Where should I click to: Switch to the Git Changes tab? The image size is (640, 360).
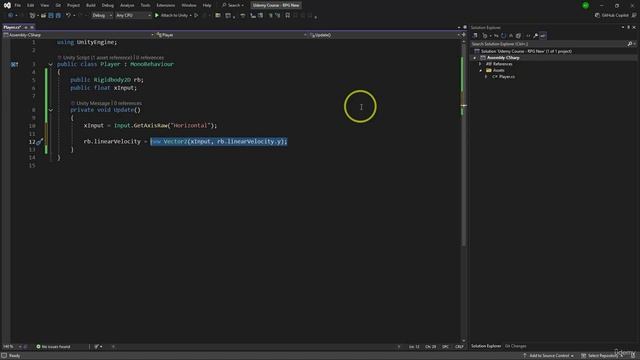[x=516, y=346]
